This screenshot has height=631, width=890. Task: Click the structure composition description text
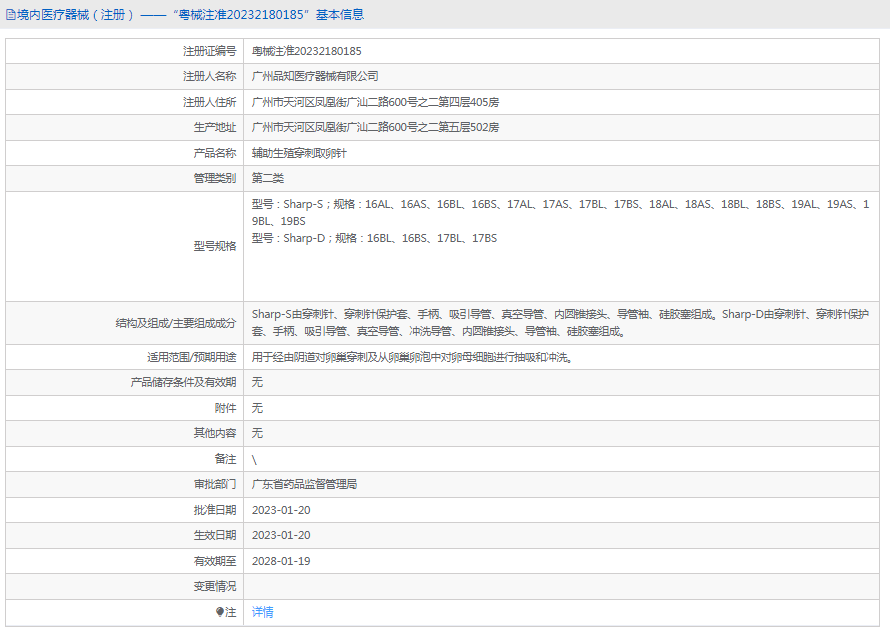point(560,322)
